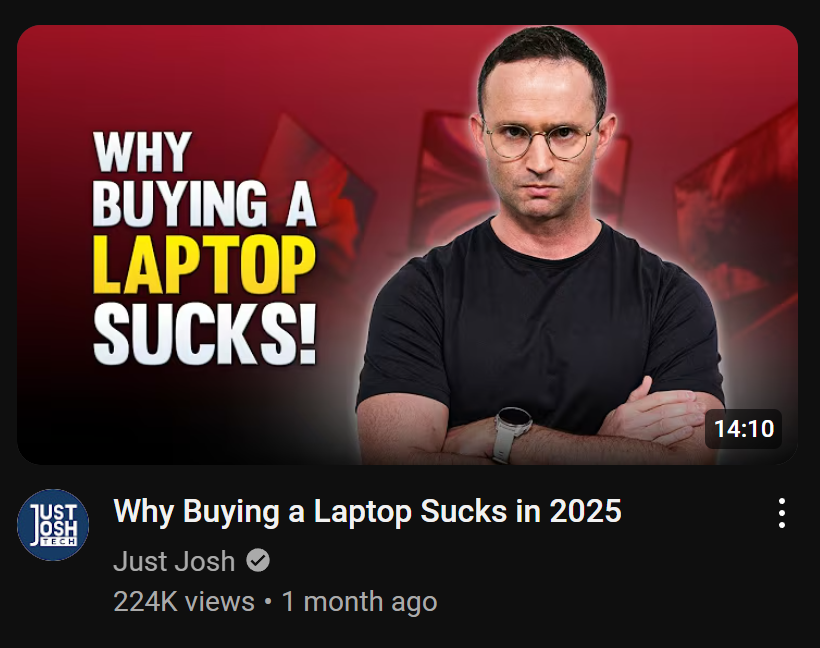The height and width of the screenshot is (648, 820).
Task: Click the verified checkmark badge
Action: pos(258,561)
